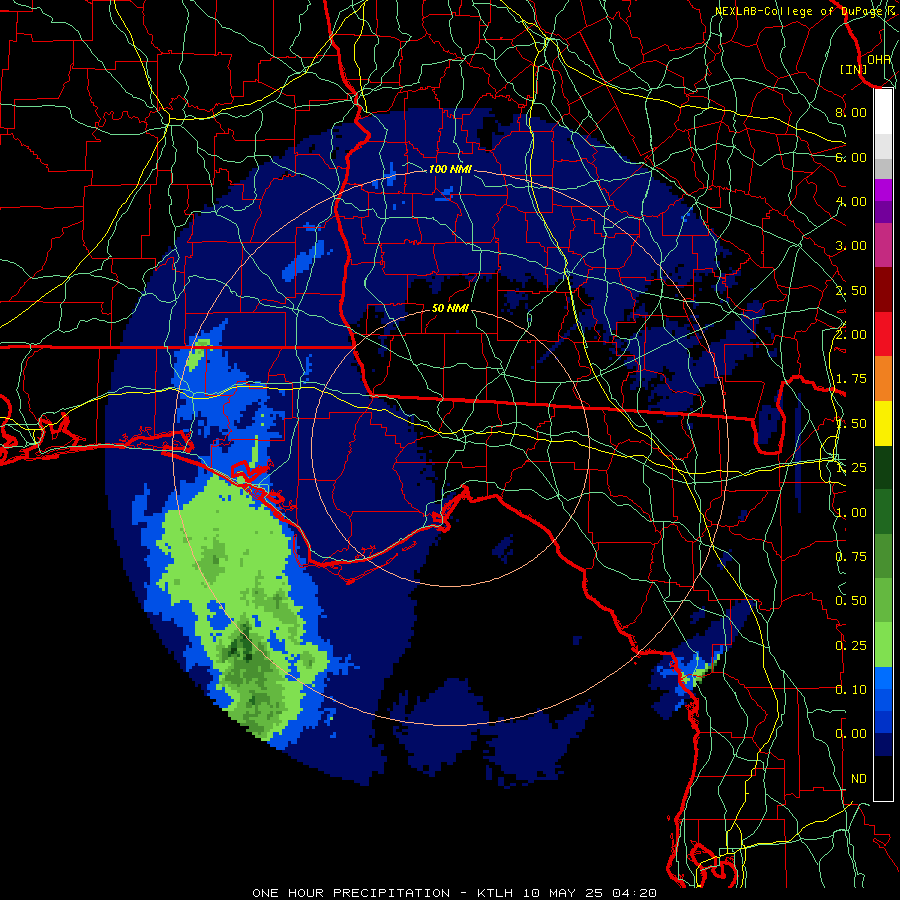Select the 6.00 legend value
The height and width of the screenshot is (900, 900).
click(x=851, y=157)
